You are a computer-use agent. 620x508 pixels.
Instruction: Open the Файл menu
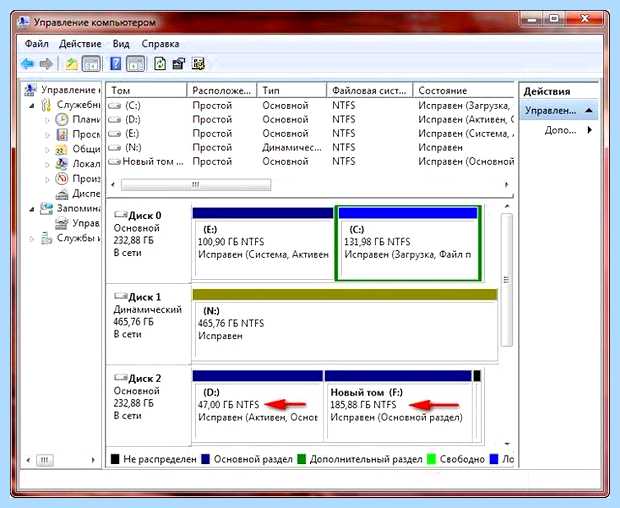click(36, 43)
